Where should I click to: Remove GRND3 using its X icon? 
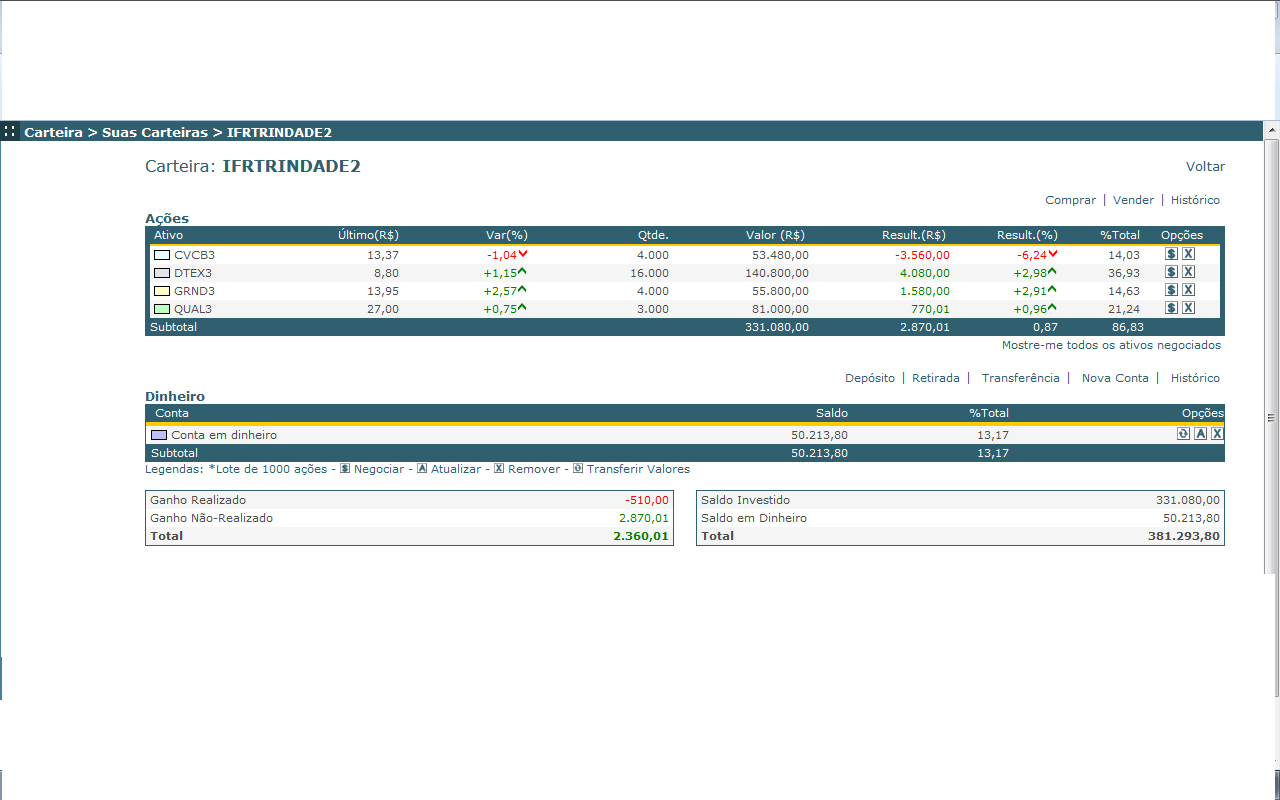click(1189, 290)
